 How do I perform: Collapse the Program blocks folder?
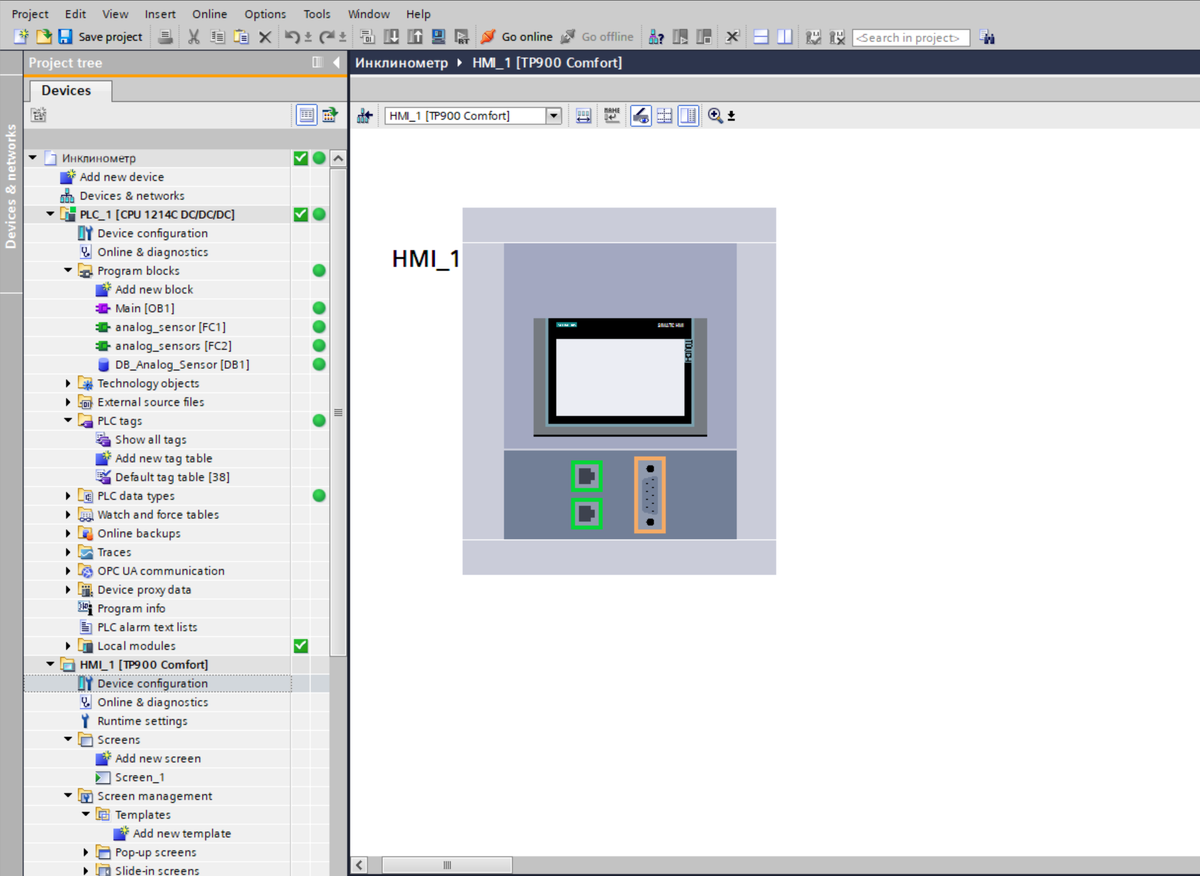click(x=68, y=271)
